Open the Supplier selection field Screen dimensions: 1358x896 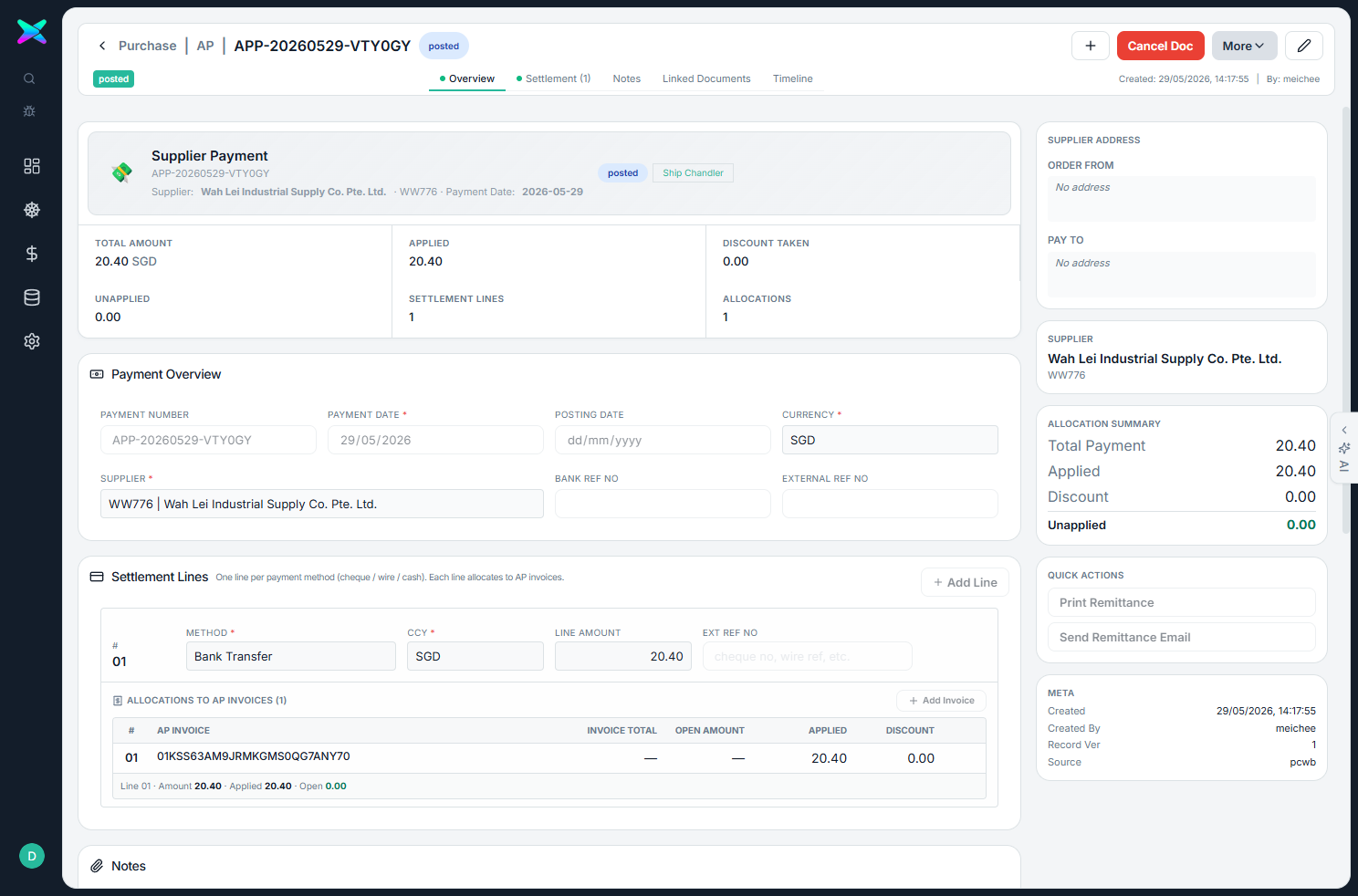coord(322,504)
